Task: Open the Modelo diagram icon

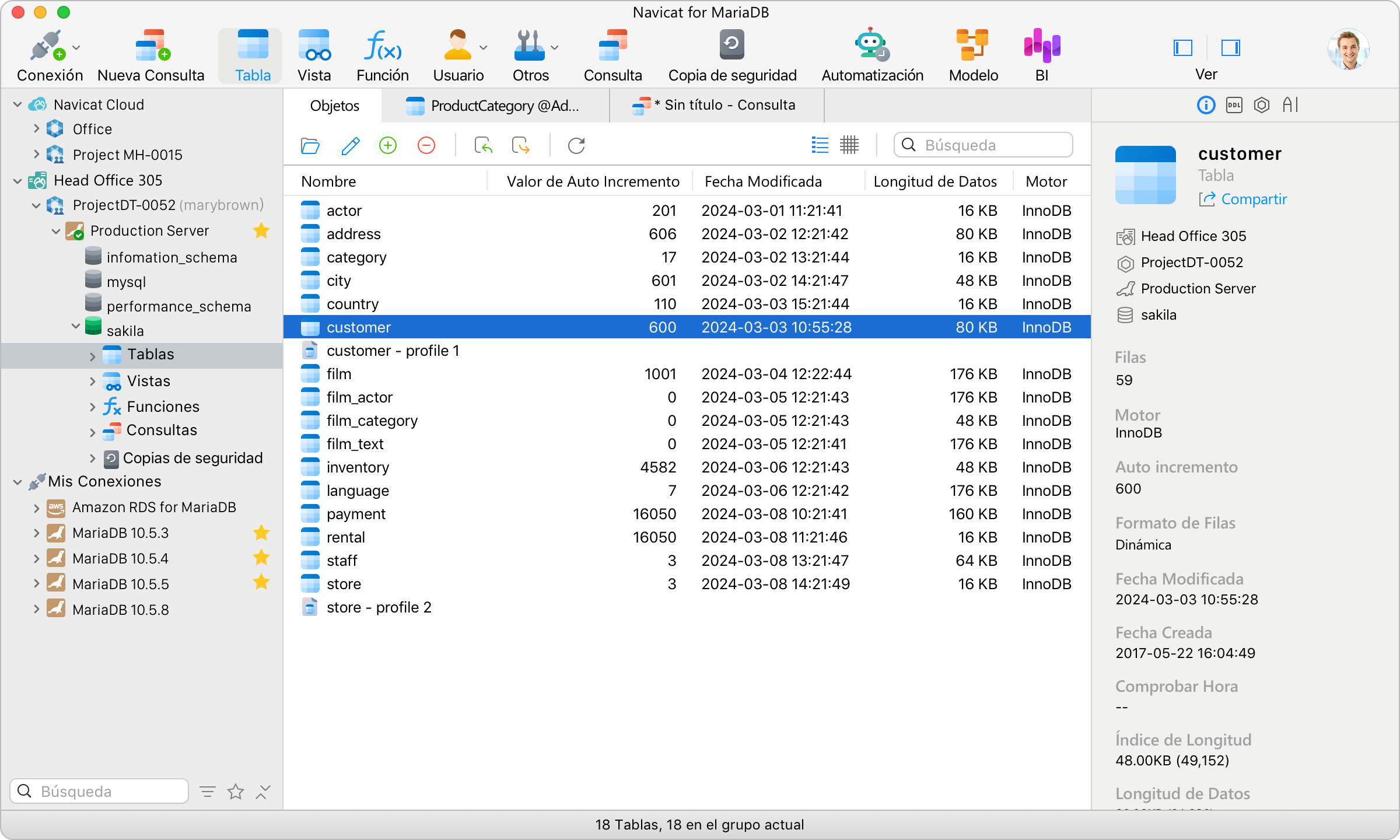Action: [x=972, y=45]
